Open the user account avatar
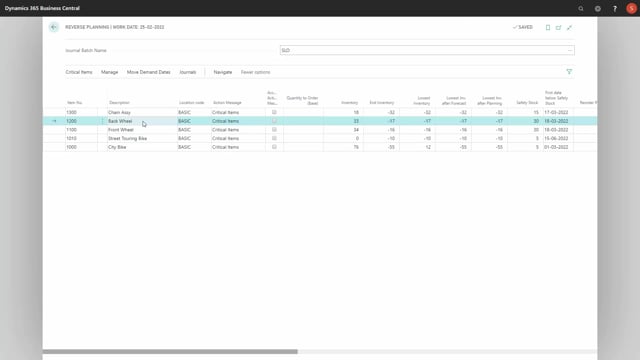This screenshot has width=640, height=360. coord(631,8)
